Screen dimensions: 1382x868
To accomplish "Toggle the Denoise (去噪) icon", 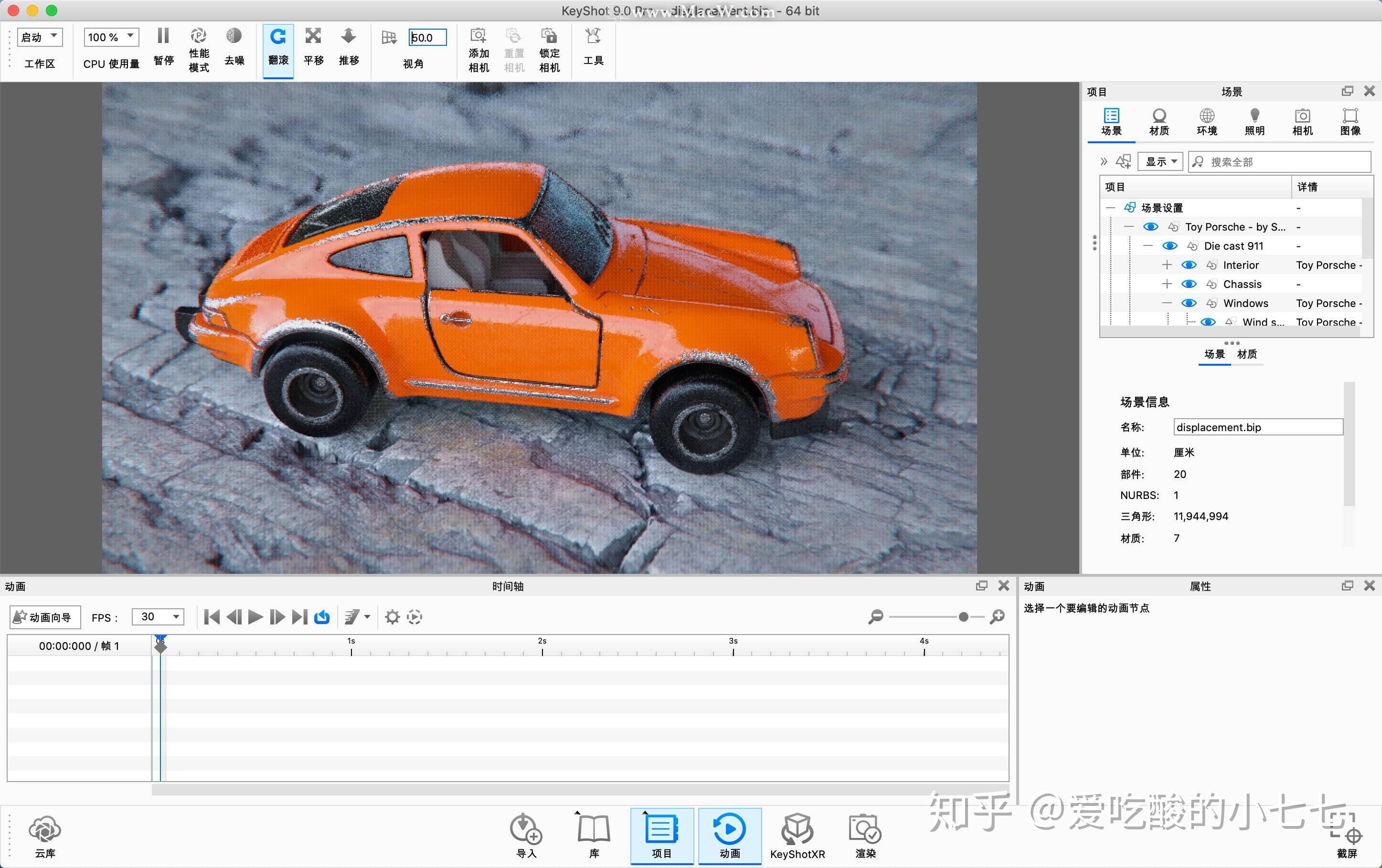I will pyautogui.click(x=234, y=36).
